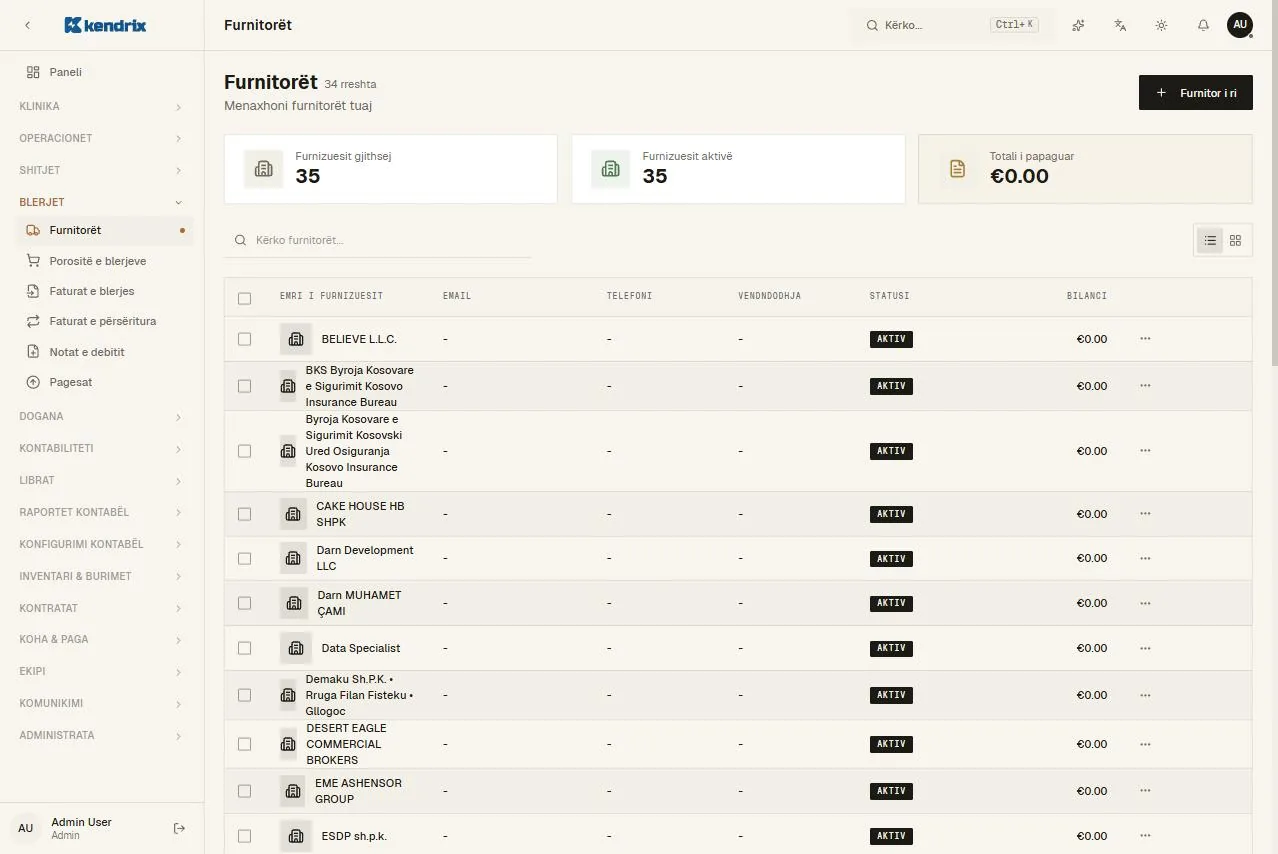This screenshot has width=1278, height=854.
Task: Open the AU user avatar menu
Action: (1240, 25)
